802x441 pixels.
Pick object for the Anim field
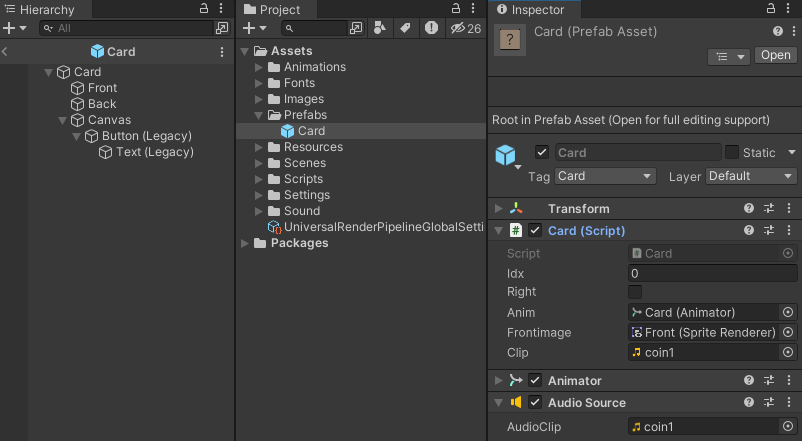click(x=788, y=312)
